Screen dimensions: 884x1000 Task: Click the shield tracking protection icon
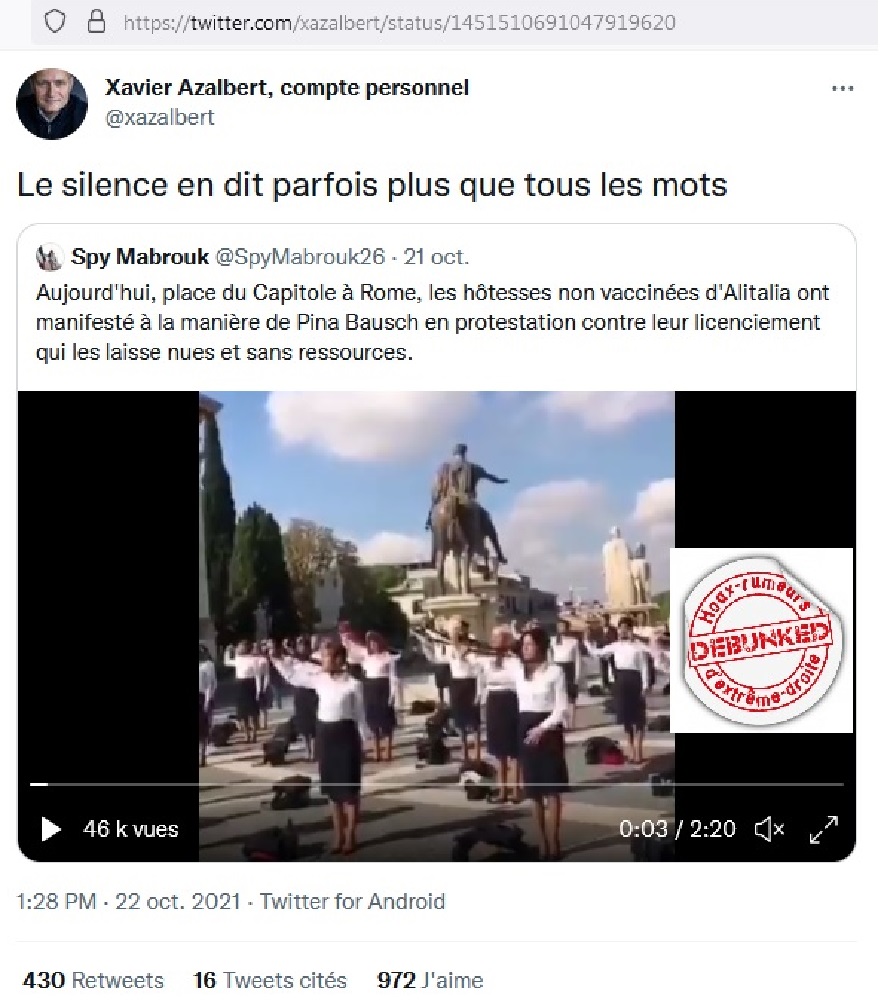[55, 22]
